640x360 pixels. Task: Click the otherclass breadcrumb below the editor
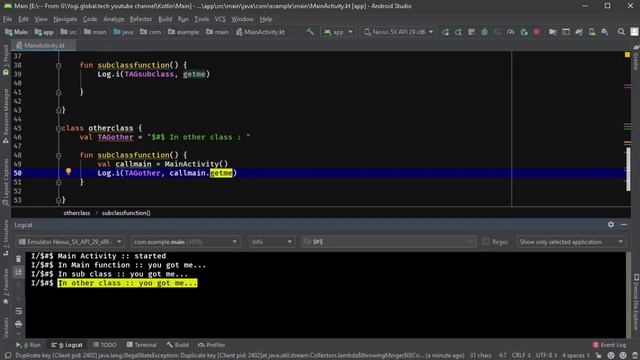tap(77, 213)
